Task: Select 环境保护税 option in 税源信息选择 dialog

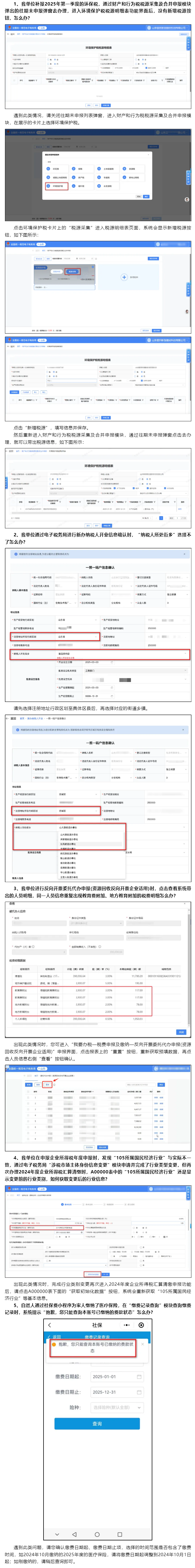Action: [x=56, y=186]
